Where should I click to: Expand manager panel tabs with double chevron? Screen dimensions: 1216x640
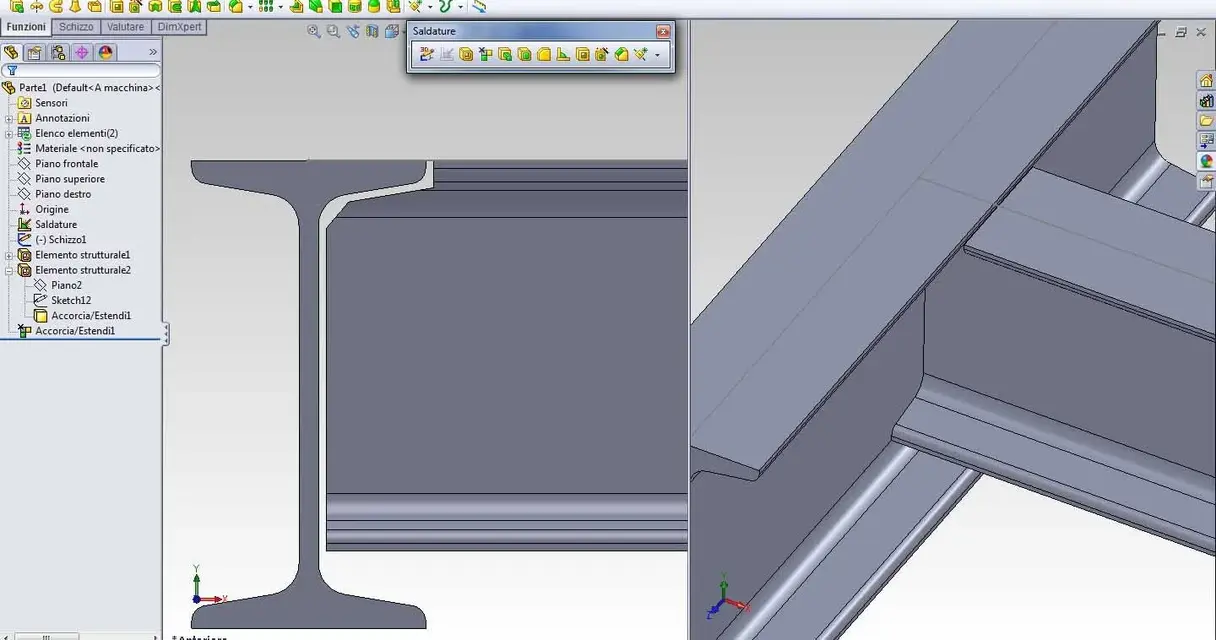[153, 52]
